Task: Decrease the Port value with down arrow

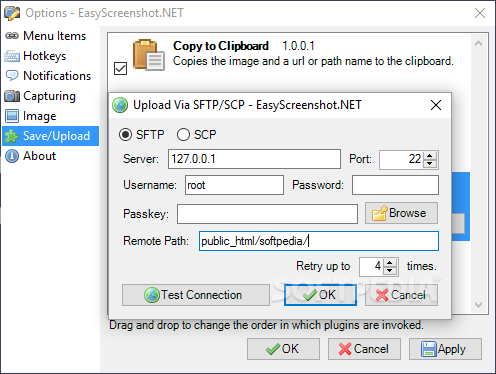Action: (x=430, y=163)
